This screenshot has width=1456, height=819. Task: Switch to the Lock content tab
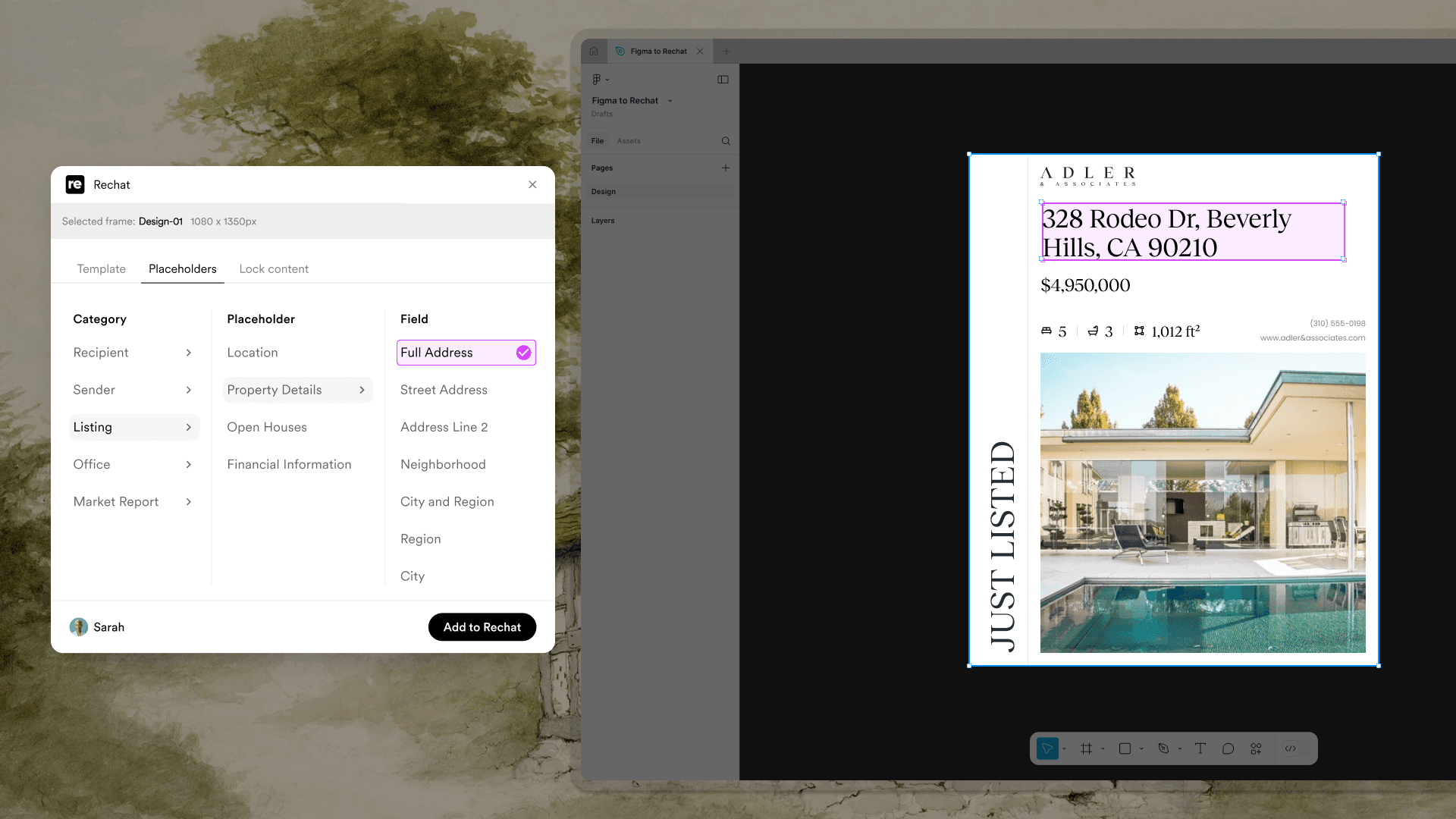(274, 268)
